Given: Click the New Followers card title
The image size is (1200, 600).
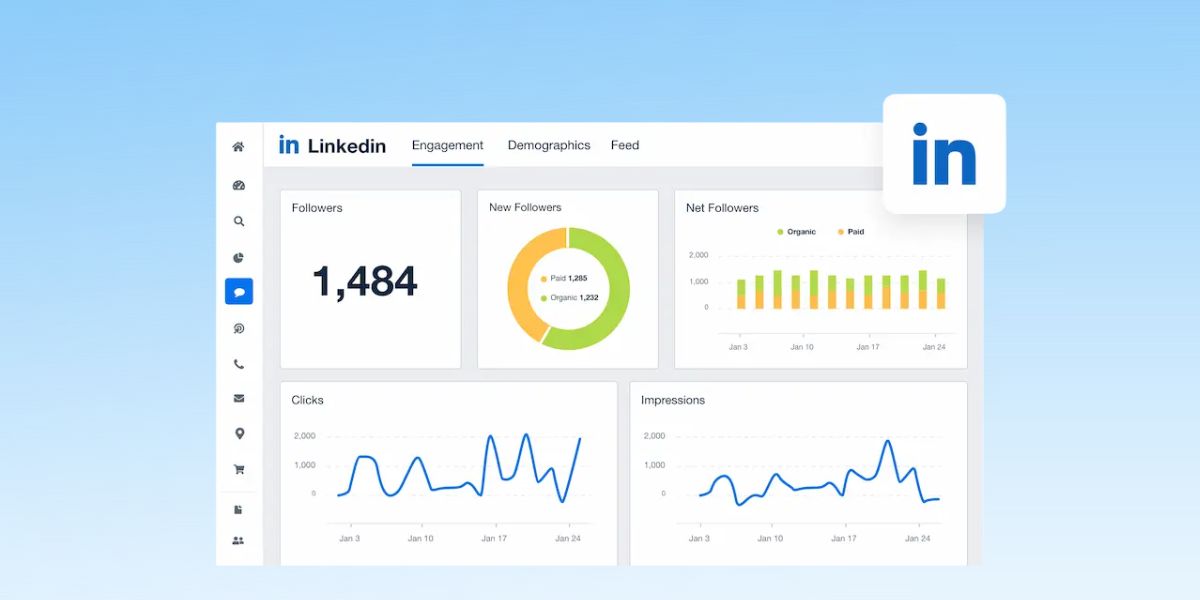Looking at the screenshot, I should click(525, 207).
